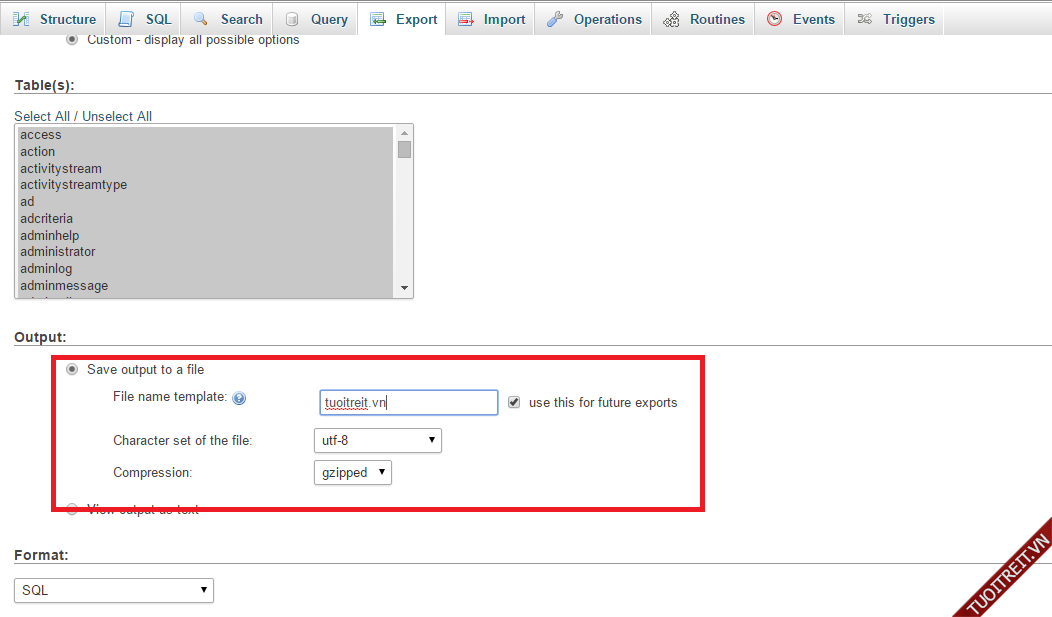Click the Structure tab icon
Screen dimensions: 1052x617
[x=21, y=19]
